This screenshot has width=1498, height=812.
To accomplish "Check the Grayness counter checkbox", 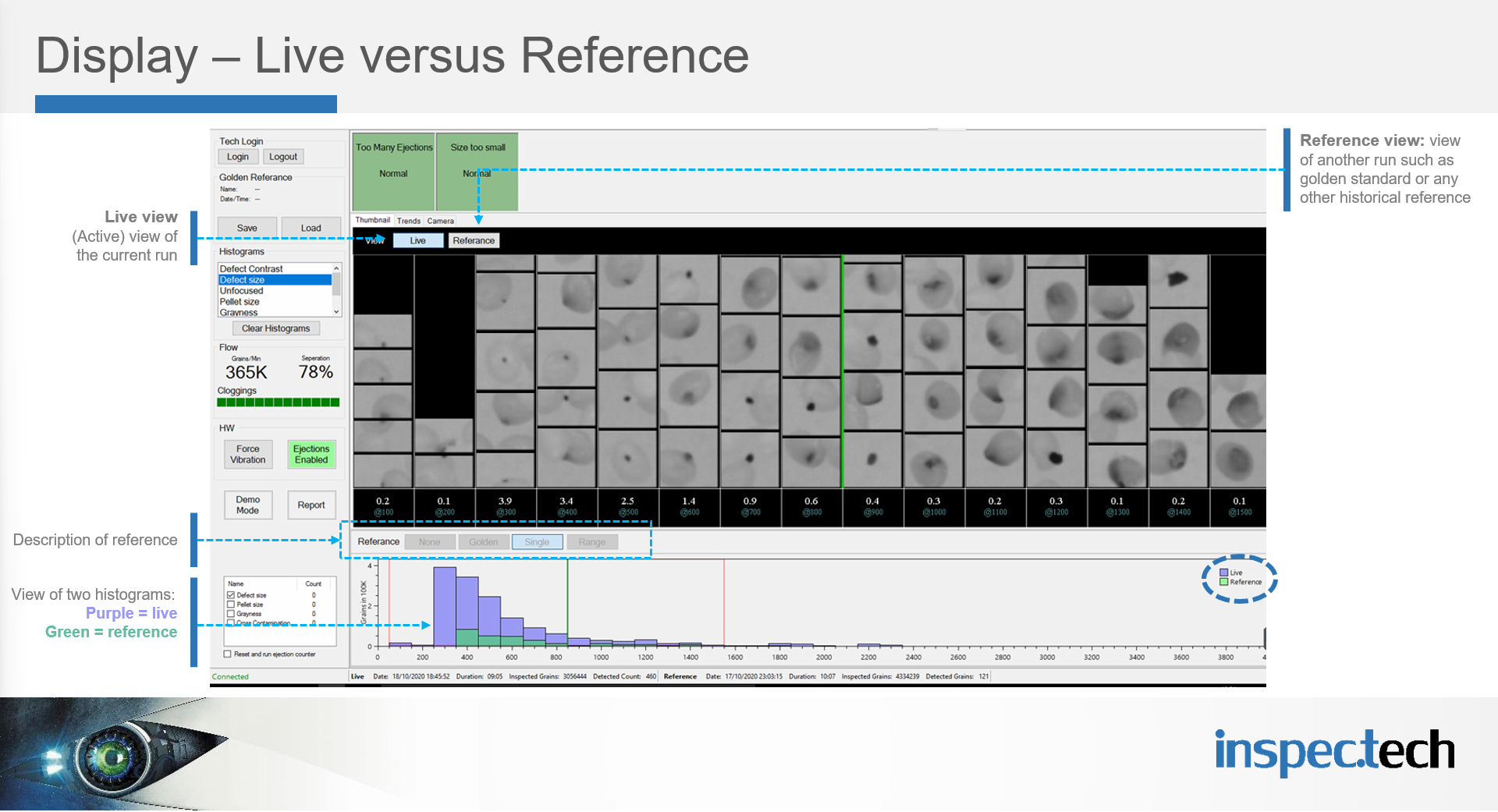I will (231, 614).
